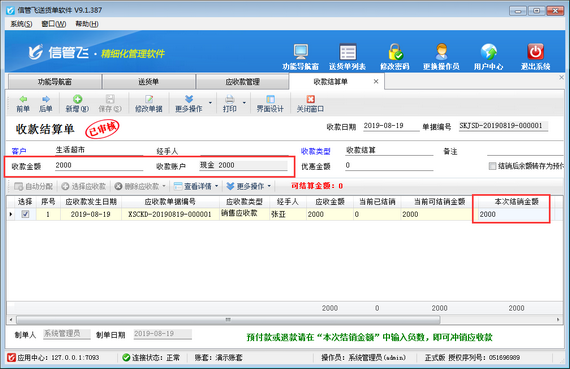Screen dimensions: 570x369
Task: Expand the grid 更多操作 dropdown arrow
Action: pos(269,186)
